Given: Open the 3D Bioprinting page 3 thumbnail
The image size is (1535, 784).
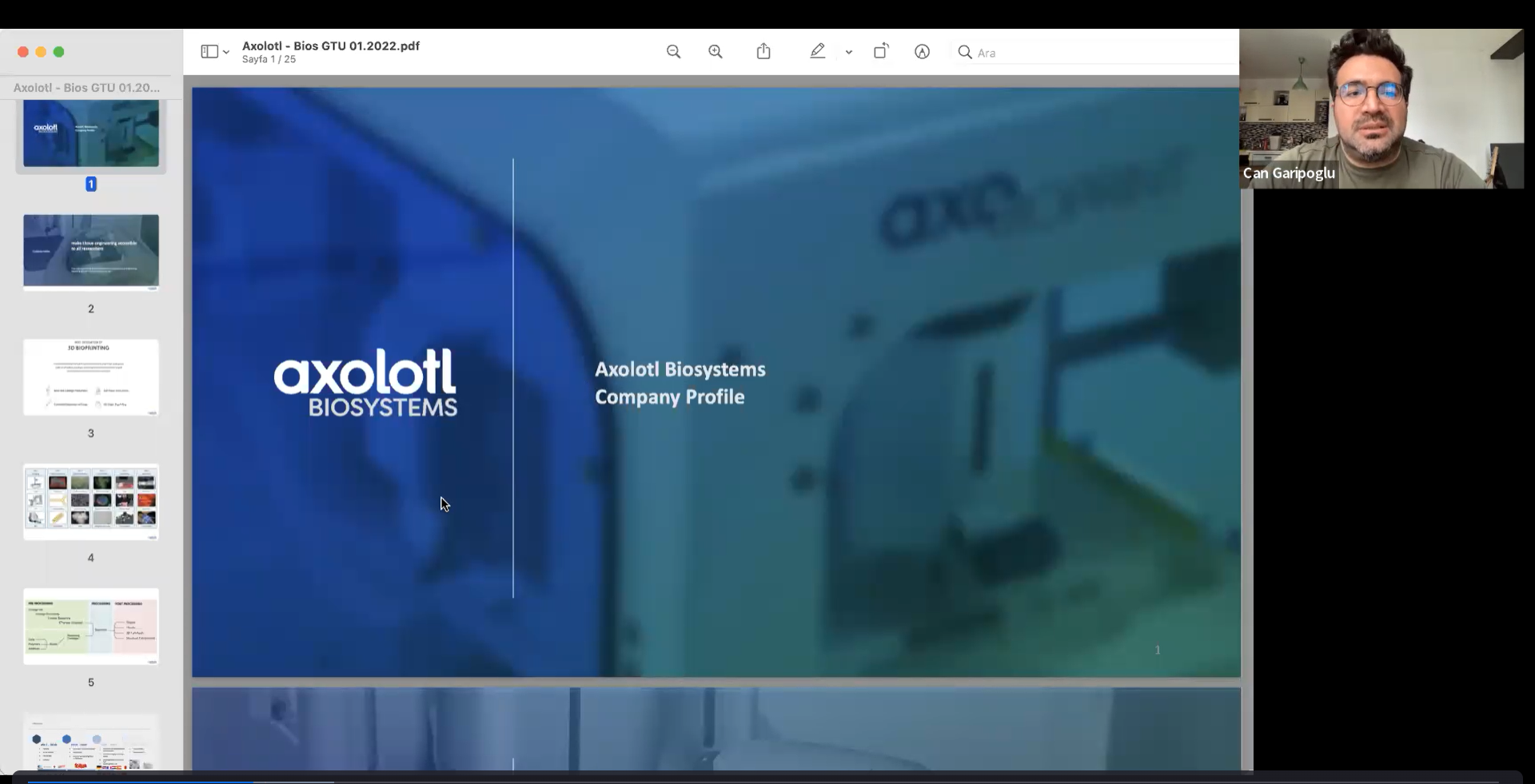Looking at the screenshot, I should 91,377.
